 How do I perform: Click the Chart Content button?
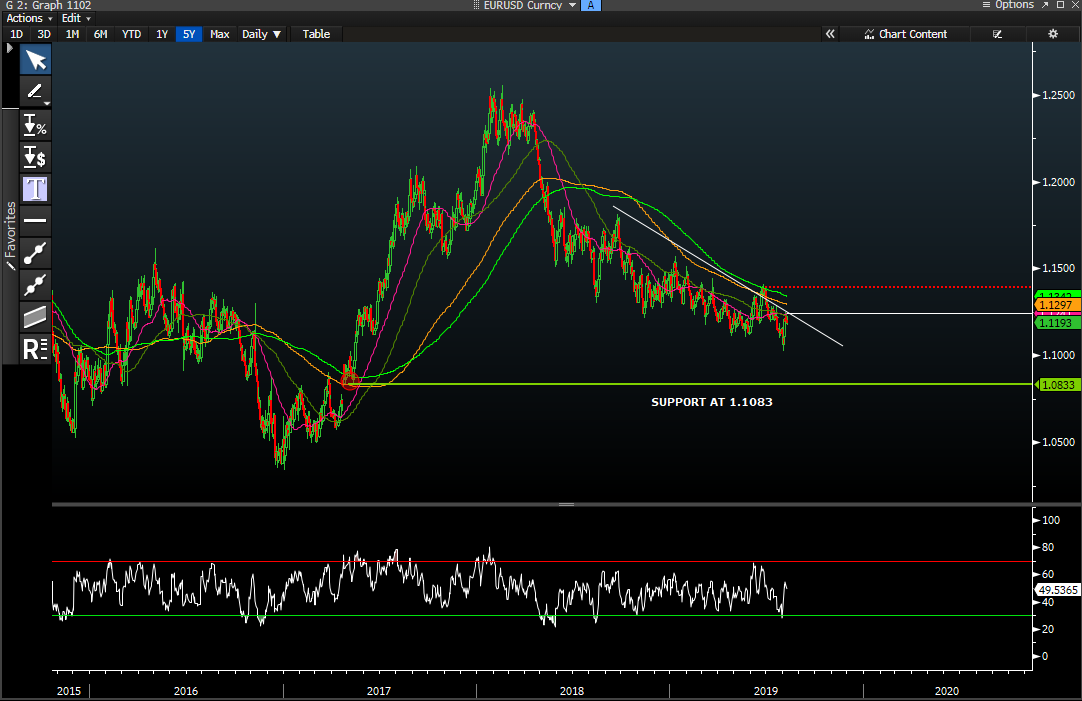click(x=906, y=34)
